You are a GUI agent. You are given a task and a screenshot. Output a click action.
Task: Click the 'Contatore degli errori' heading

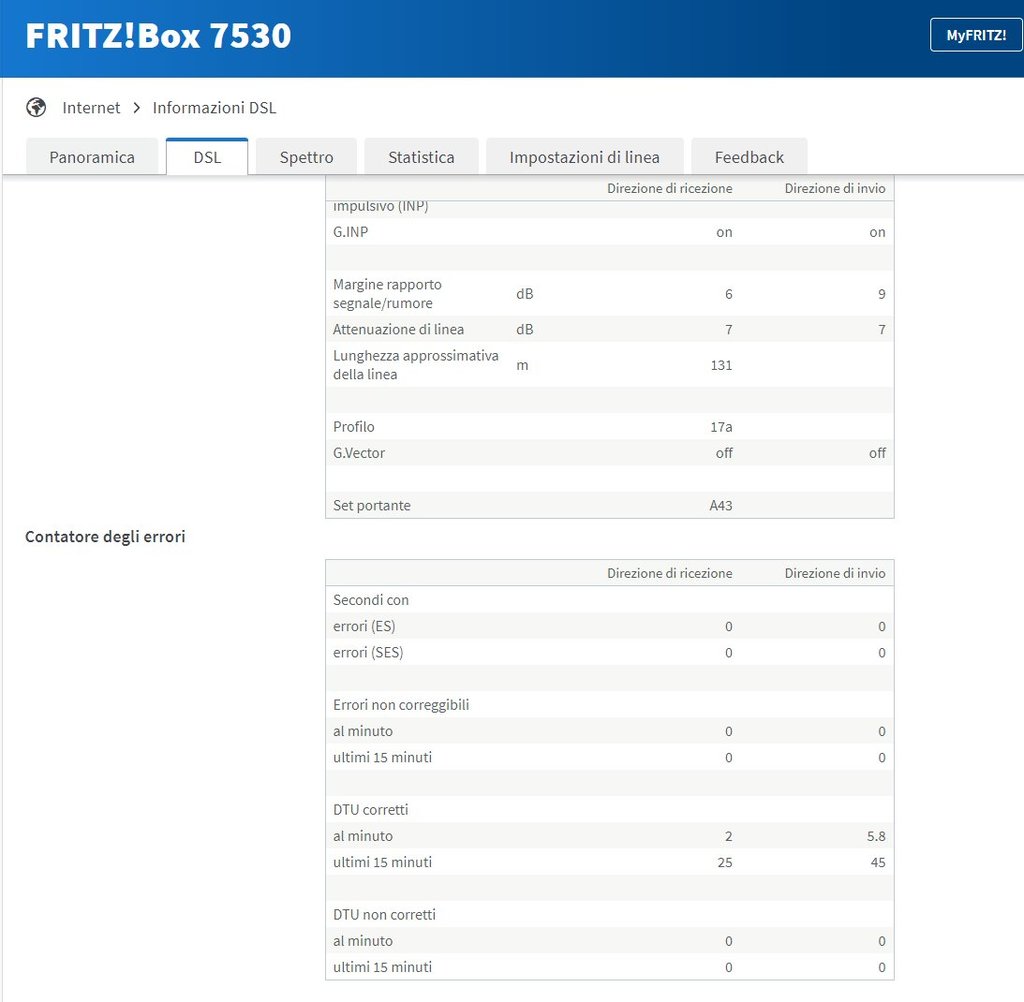105,536
